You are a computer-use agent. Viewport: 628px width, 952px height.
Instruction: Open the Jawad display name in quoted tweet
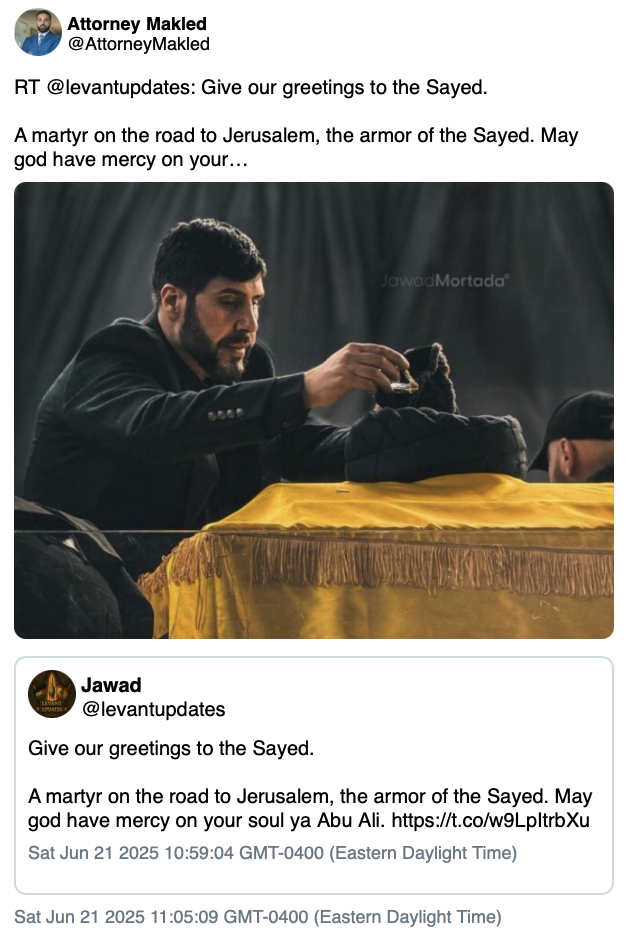click(x=110, y=685)
